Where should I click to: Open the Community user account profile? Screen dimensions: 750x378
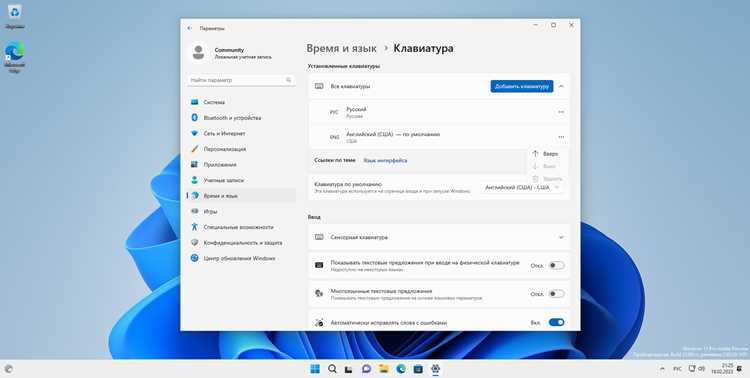(x=230, y=53)
